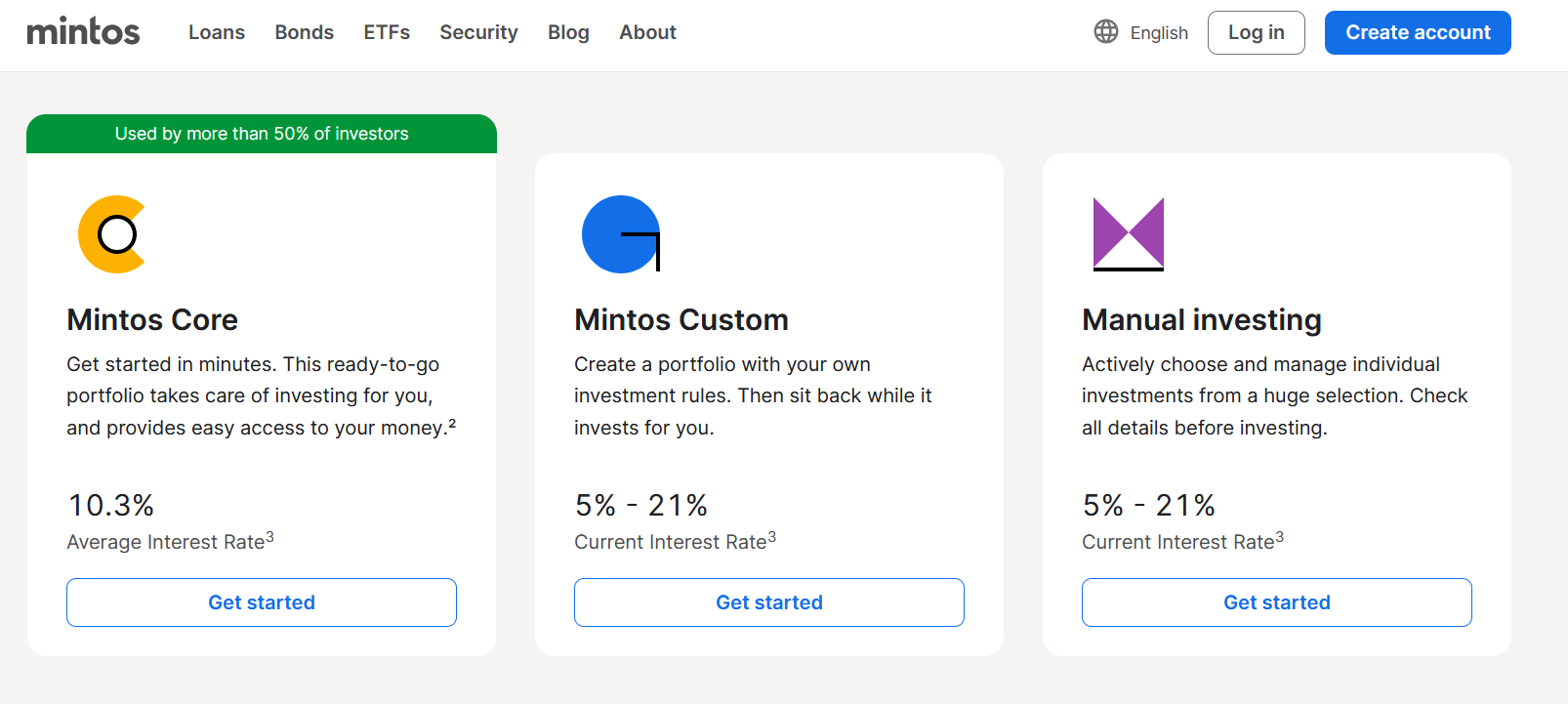Screen dimensions: 1568x704
Task: Open the English language selector
Action: click(x=1159, y=32)
